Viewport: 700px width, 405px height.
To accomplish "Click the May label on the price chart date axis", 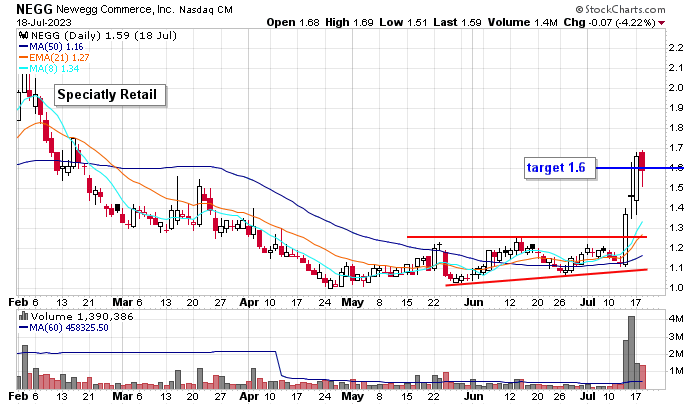I will pos(353,302).
